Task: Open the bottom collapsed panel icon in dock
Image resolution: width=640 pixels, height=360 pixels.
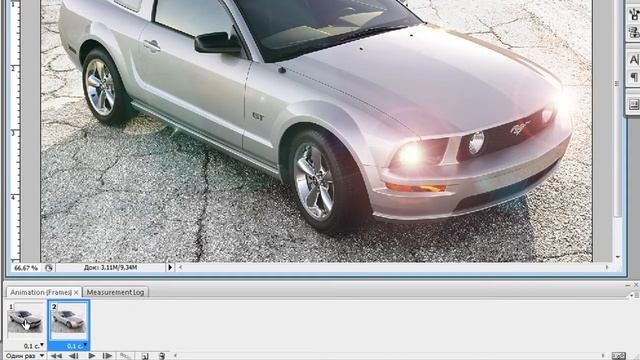Action: [633, 104]
